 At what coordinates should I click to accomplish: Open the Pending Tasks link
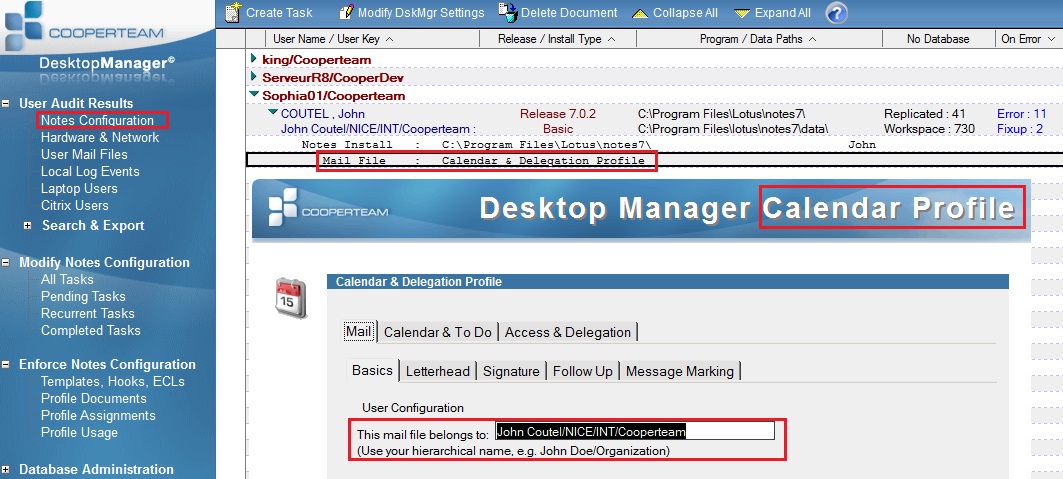click(x=83, y=297)
